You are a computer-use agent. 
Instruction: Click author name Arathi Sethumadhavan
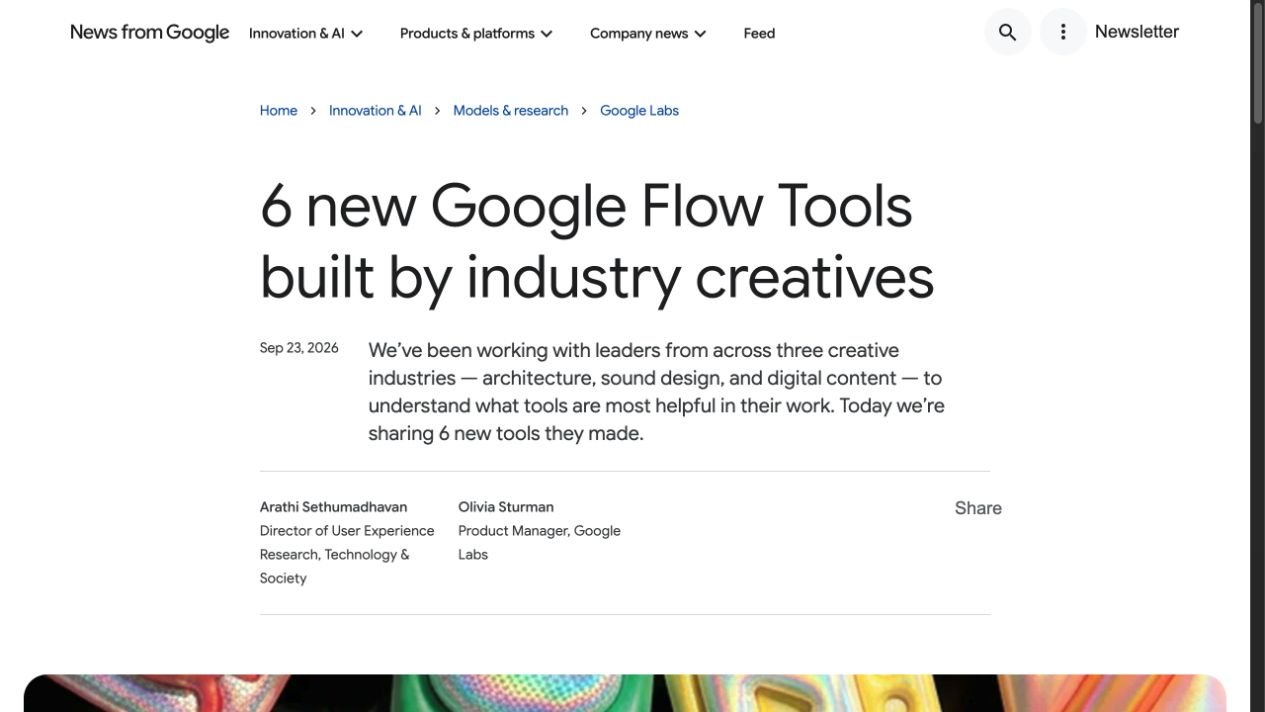pos(333,507)
